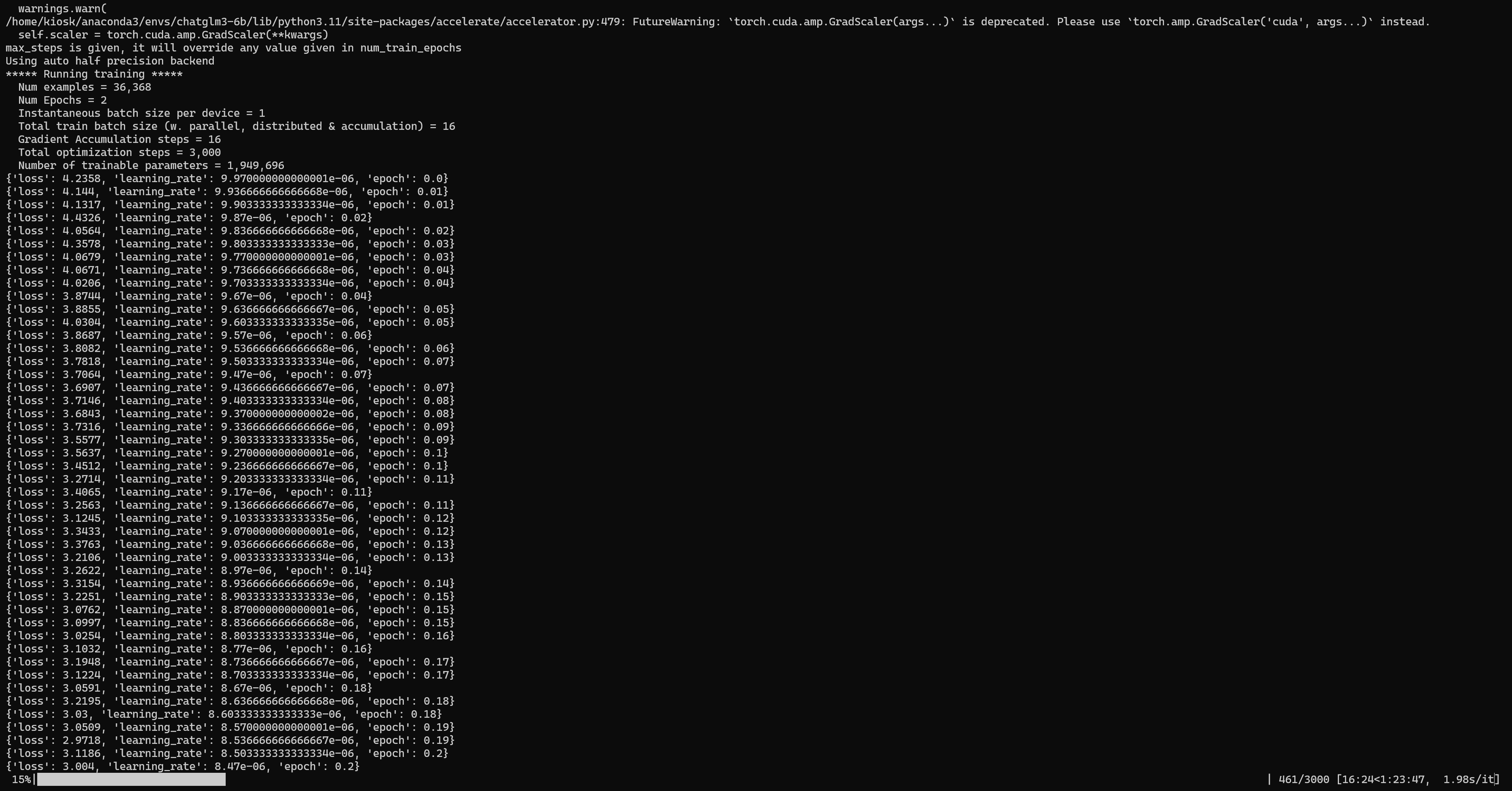Click the 'max_steps is given' warning line
The image size is (1512, 791).
point(233,48)
